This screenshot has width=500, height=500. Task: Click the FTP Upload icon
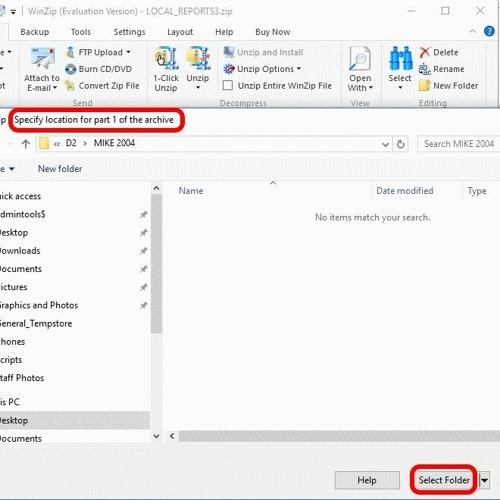coord(70,52)
